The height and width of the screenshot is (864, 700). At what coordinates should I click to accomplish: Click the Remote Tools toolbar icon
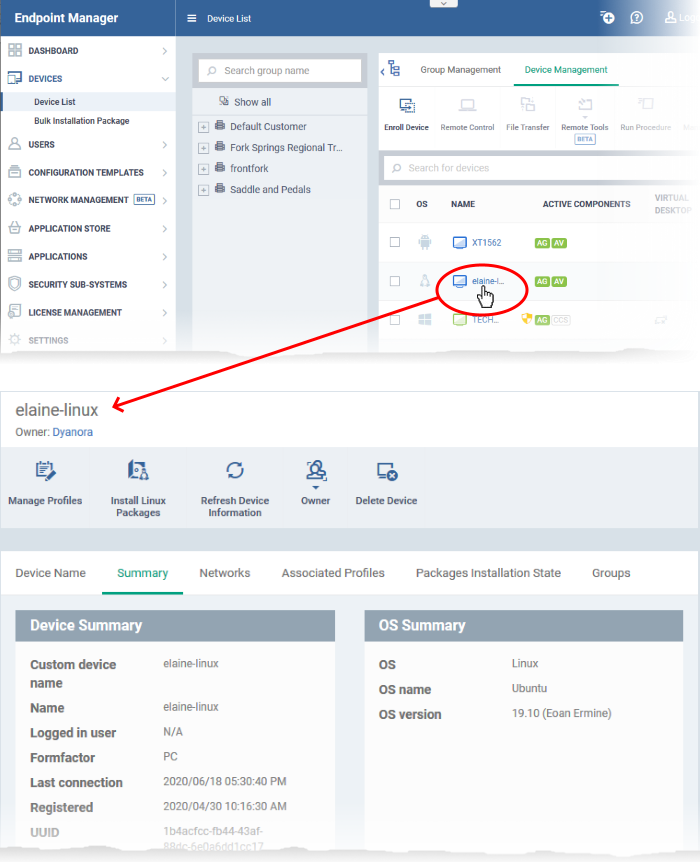[x=585, y=104]
